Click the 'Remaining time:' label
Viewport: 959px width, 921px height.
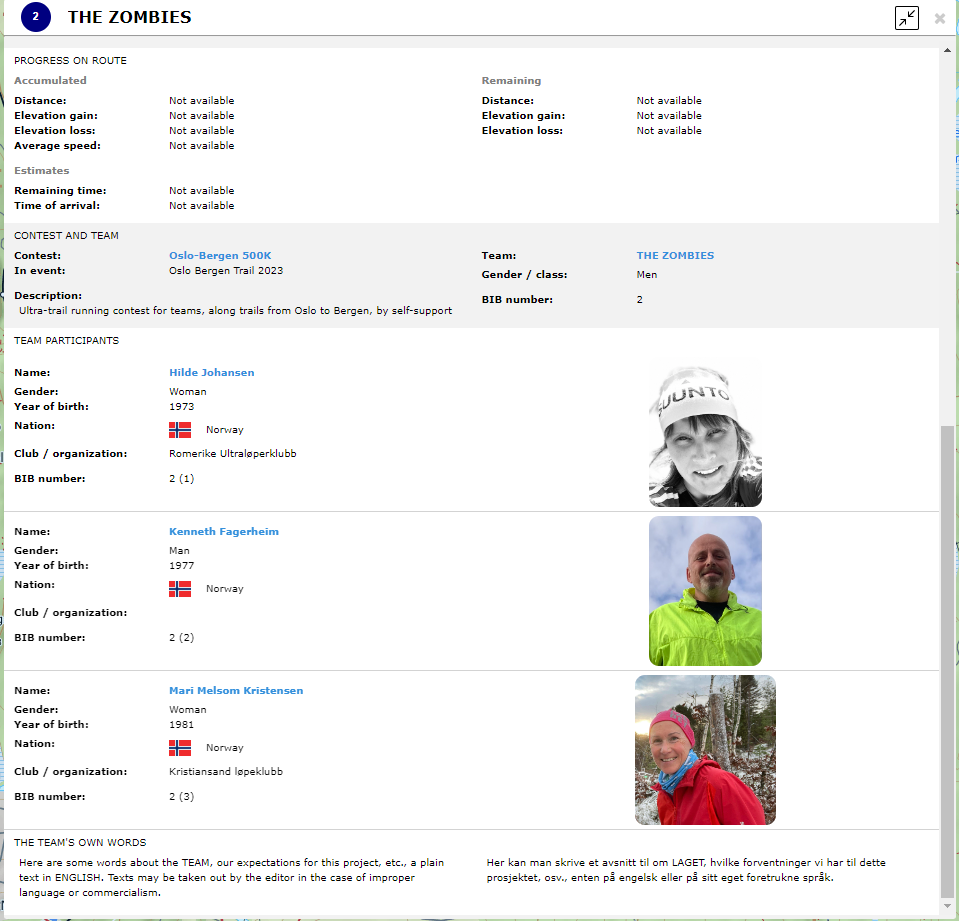[60, 191]
